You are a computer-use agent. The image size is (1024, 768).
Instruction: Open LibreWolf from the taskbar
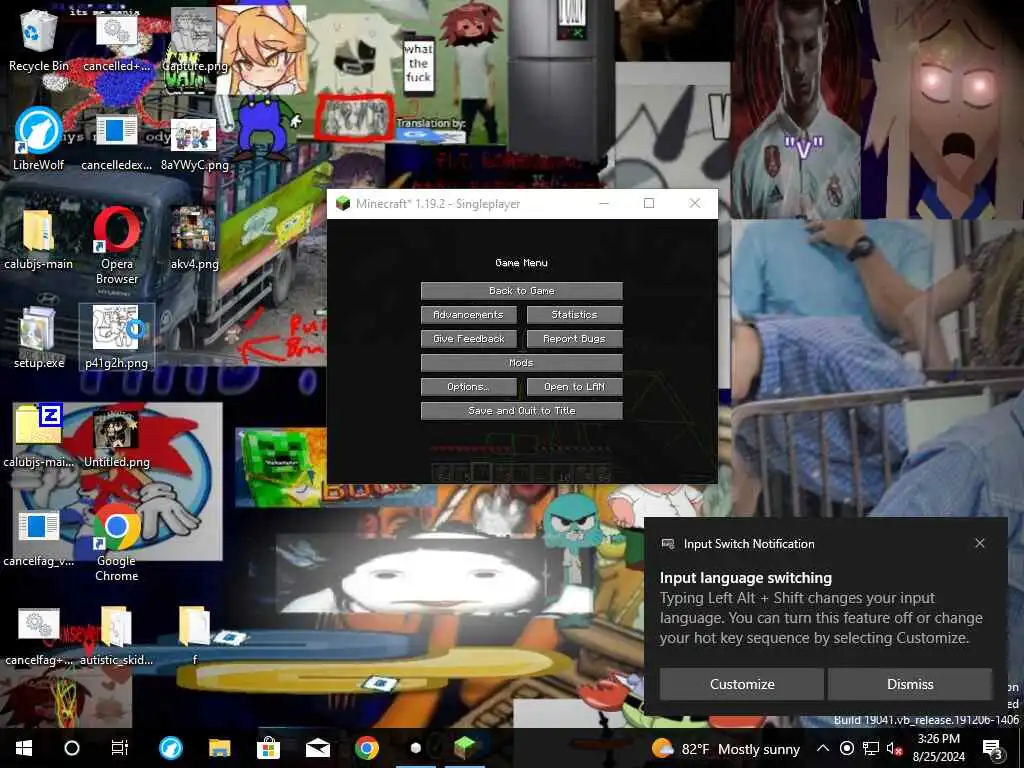[x=170, y=748]
